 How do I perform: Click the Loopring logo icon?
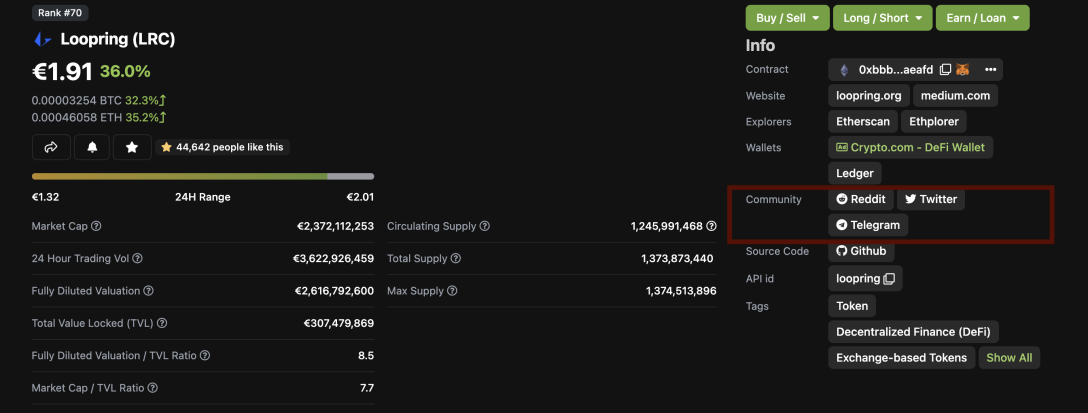[x=42, y=40]
